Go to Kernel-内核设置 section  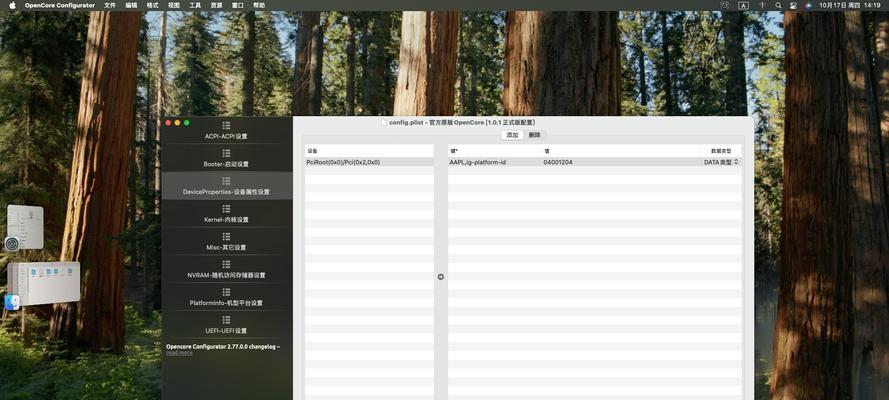click(226, 220)
